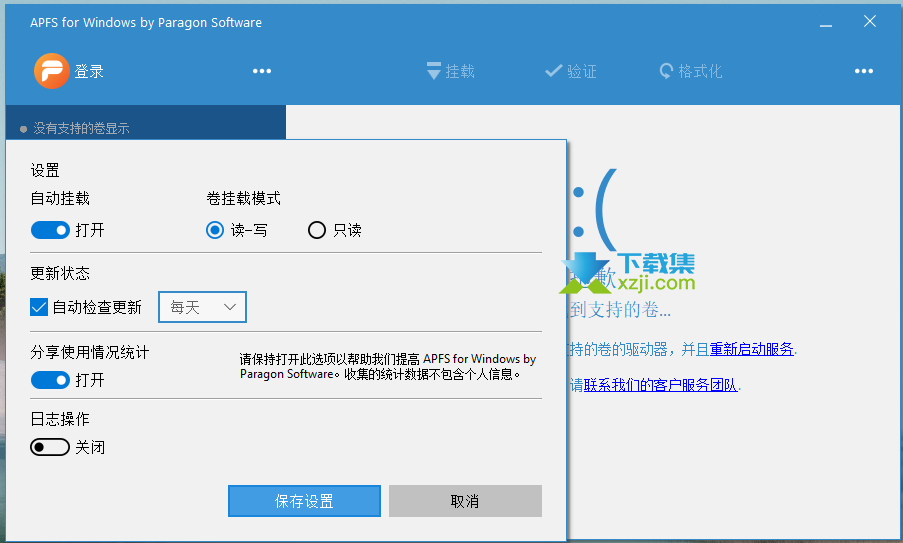This screenshot has width=903, height=543.
Task: Enable the 日志操作 toggle
Action: [50, 447]
